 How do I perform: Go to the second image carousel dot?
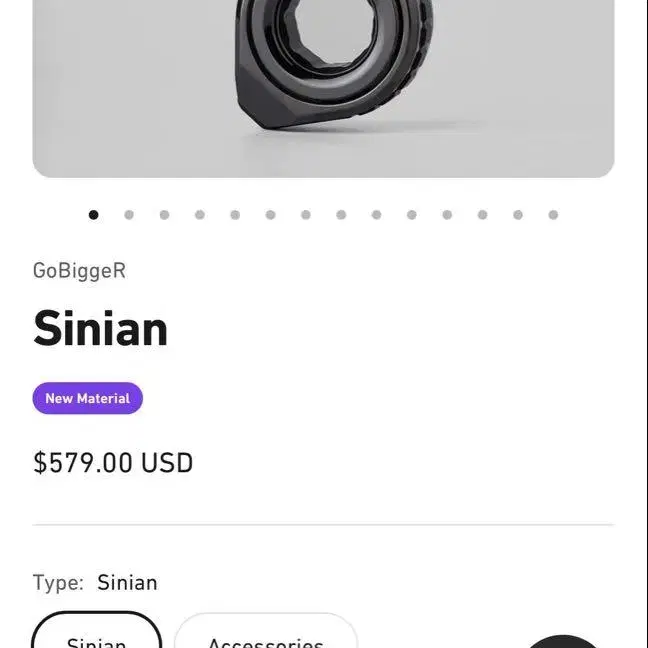pos(129,215)
